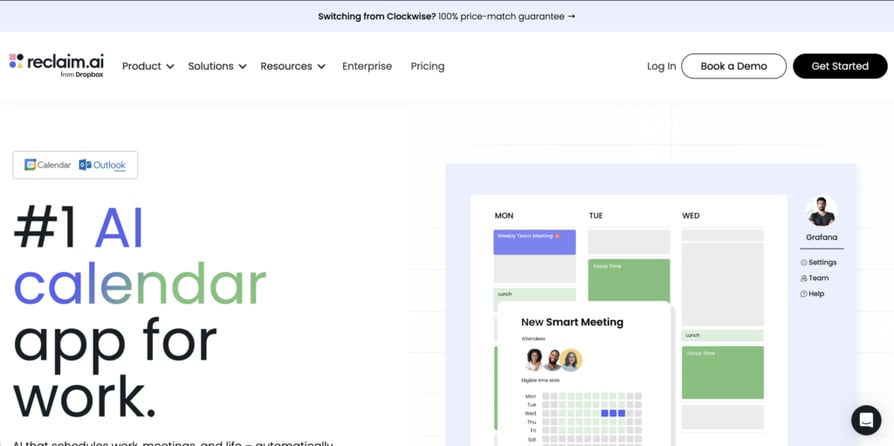Screen dimensions: 894x446
Task: Click the Get Started button
Action: [x=839, y=66]
